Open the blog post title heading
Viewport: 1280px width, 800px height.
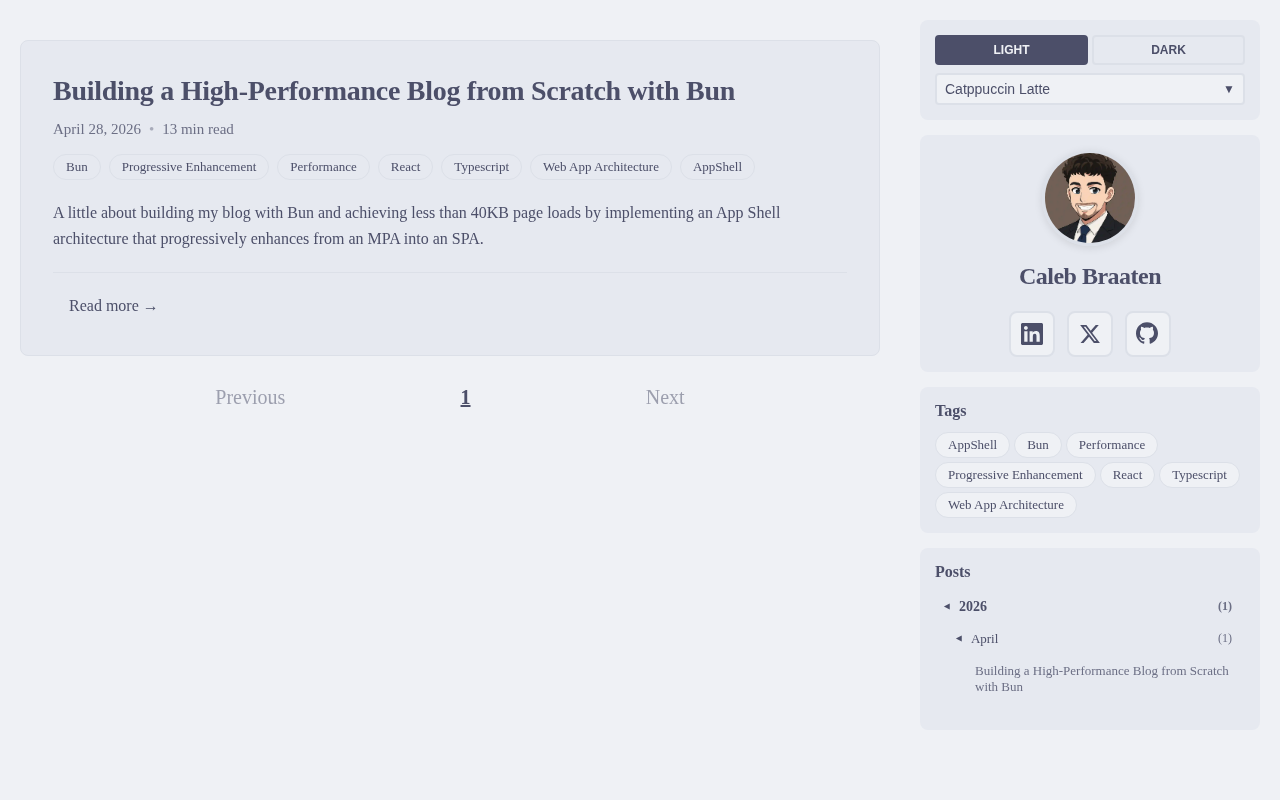tap(394, 91)
